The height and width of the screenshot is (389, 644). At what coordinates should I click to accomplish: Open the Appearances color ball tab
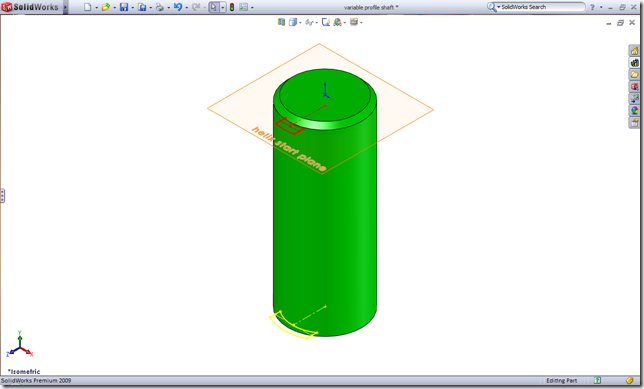coord(634,110)
